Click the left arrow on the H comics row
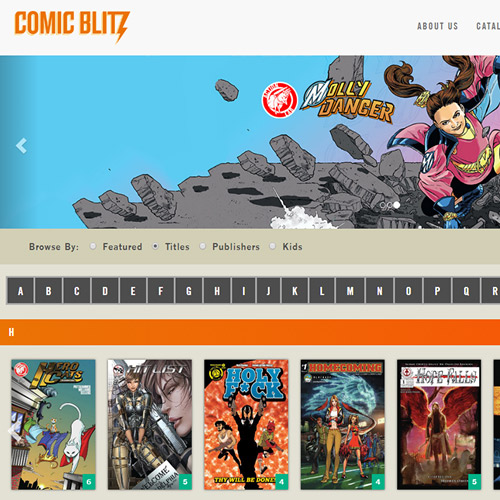The height and width of the screenshot is (500, 500). click(x=12, y=431)
